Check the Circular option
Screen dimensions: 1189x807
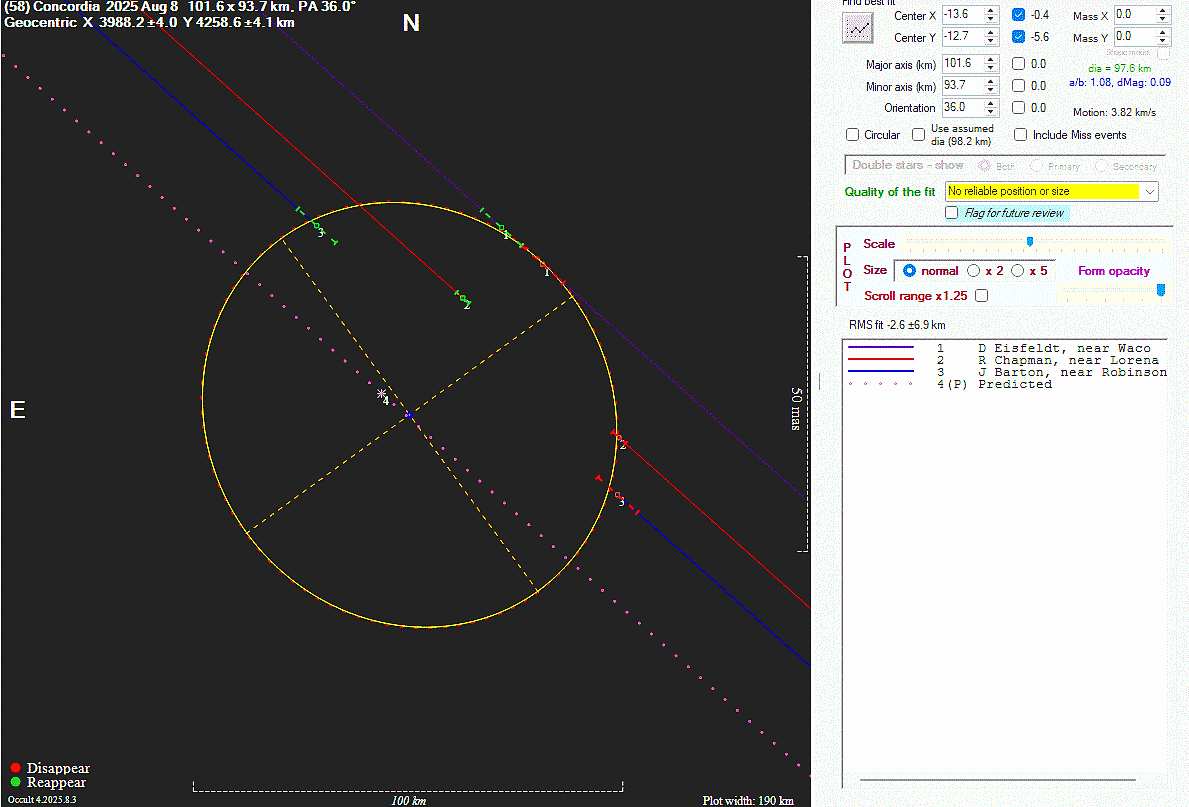click(852, 134)
